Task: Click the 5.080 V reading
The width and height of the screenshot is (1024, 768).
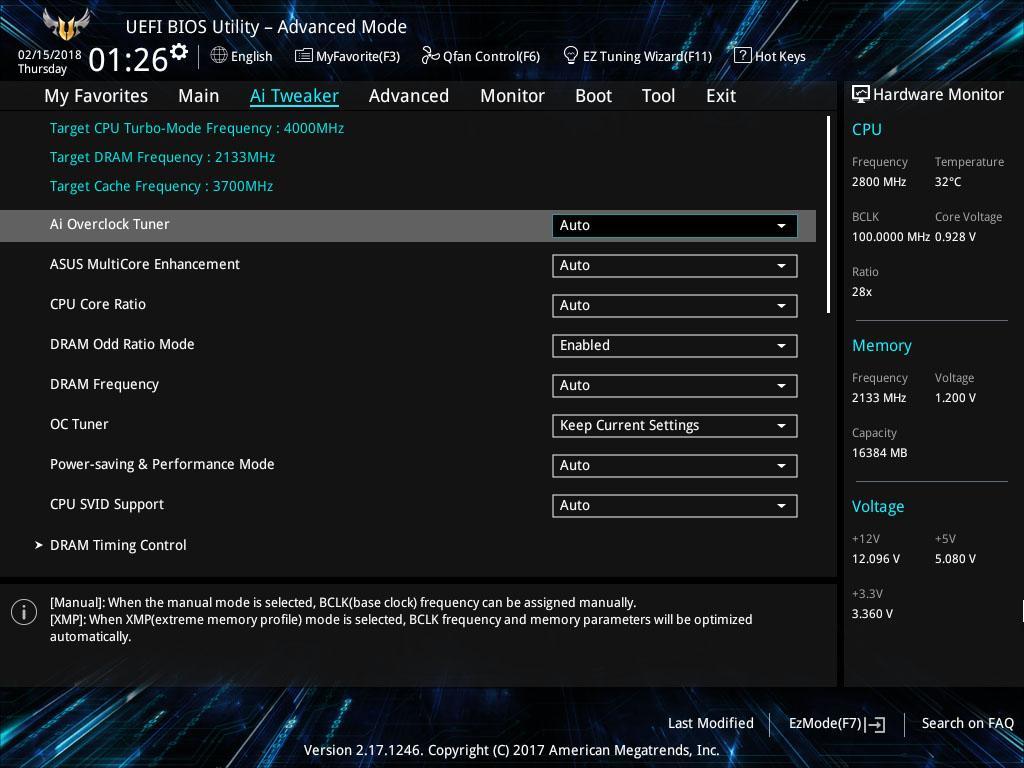Action: [x=955, y=559]
